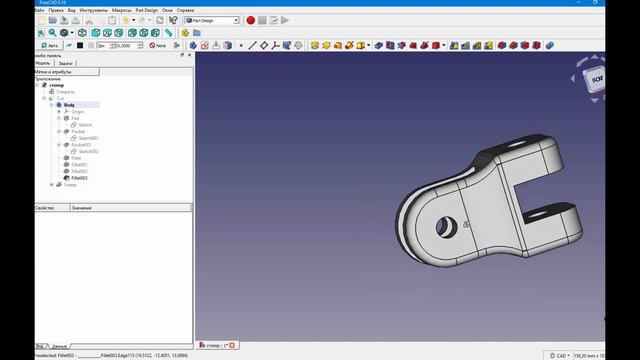640x360 pixels.
Task: Switch to the Задачи tab
Action: pyautogui.click(x=65, y=63)
